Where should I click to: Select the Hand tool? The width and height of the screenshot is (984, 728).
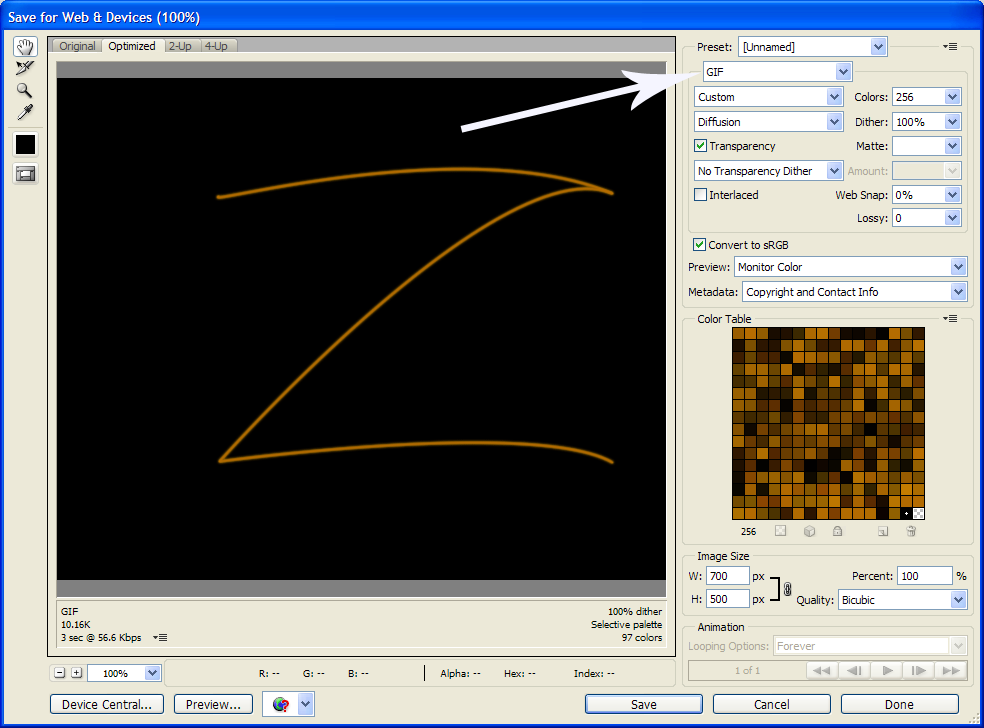(x=25, y=47)
